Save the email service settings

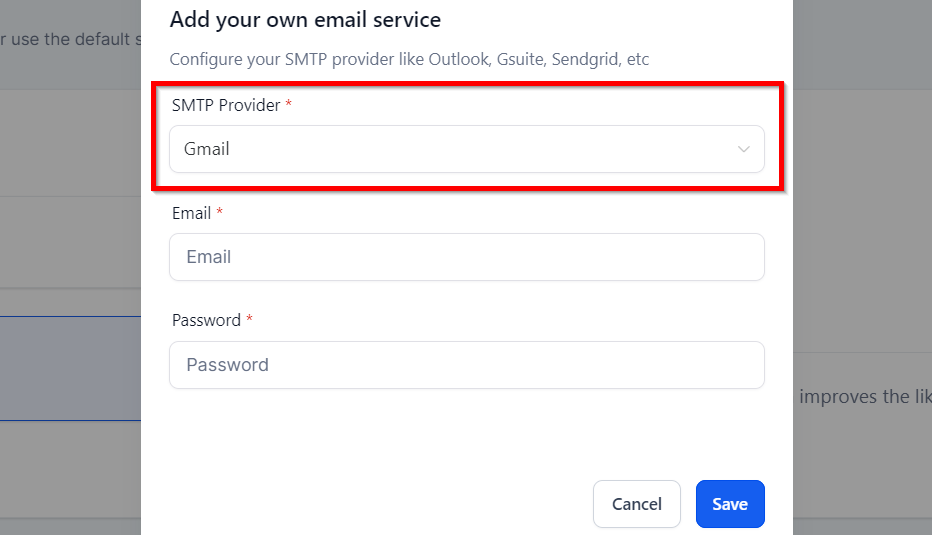tap(729, 504)
